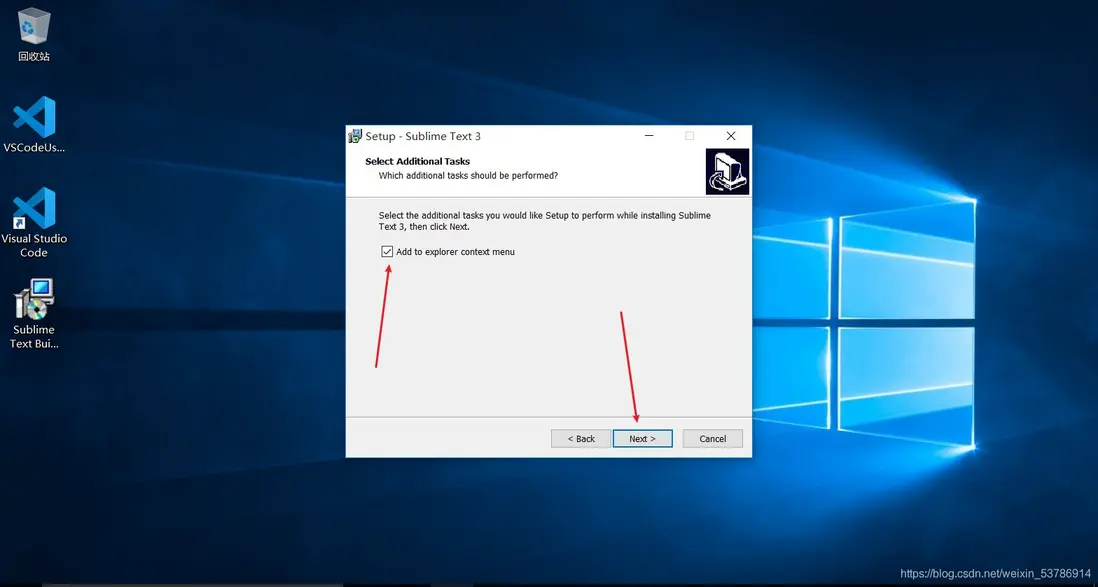Click the instruction text about installing Sublime Text 3
The height and width of the screenshot is (587, 1098).
click(x=545, y=221)
